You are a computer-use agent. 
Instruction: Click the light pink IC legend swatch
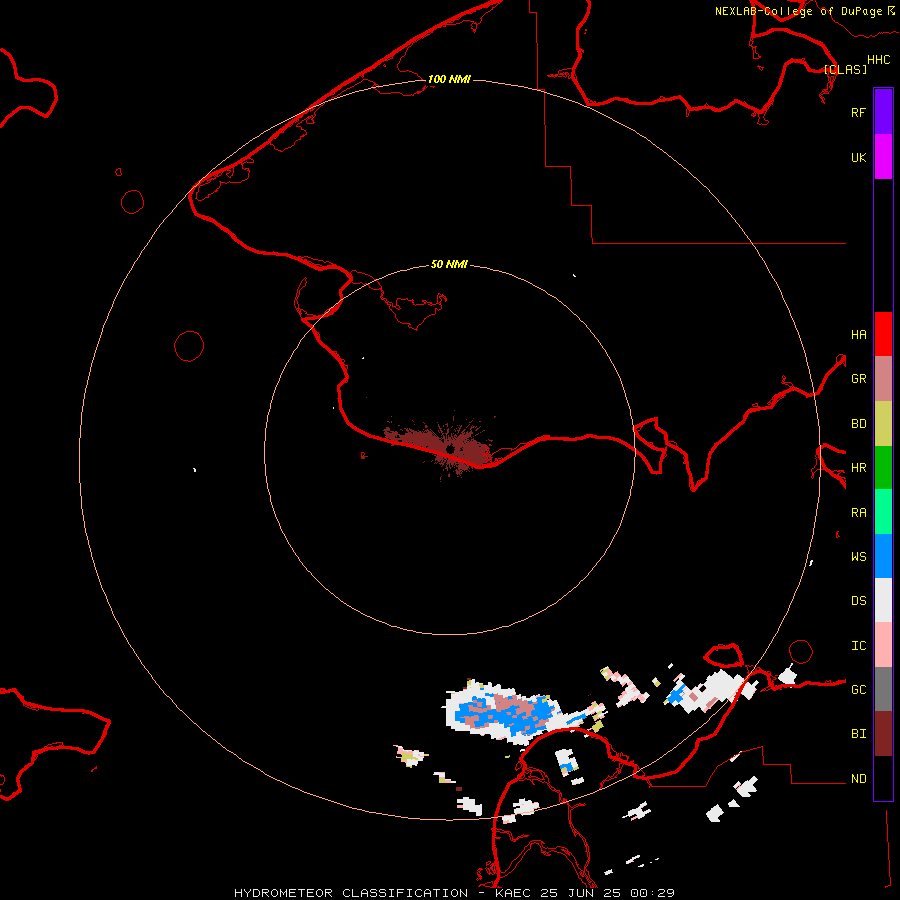[883, 645]
